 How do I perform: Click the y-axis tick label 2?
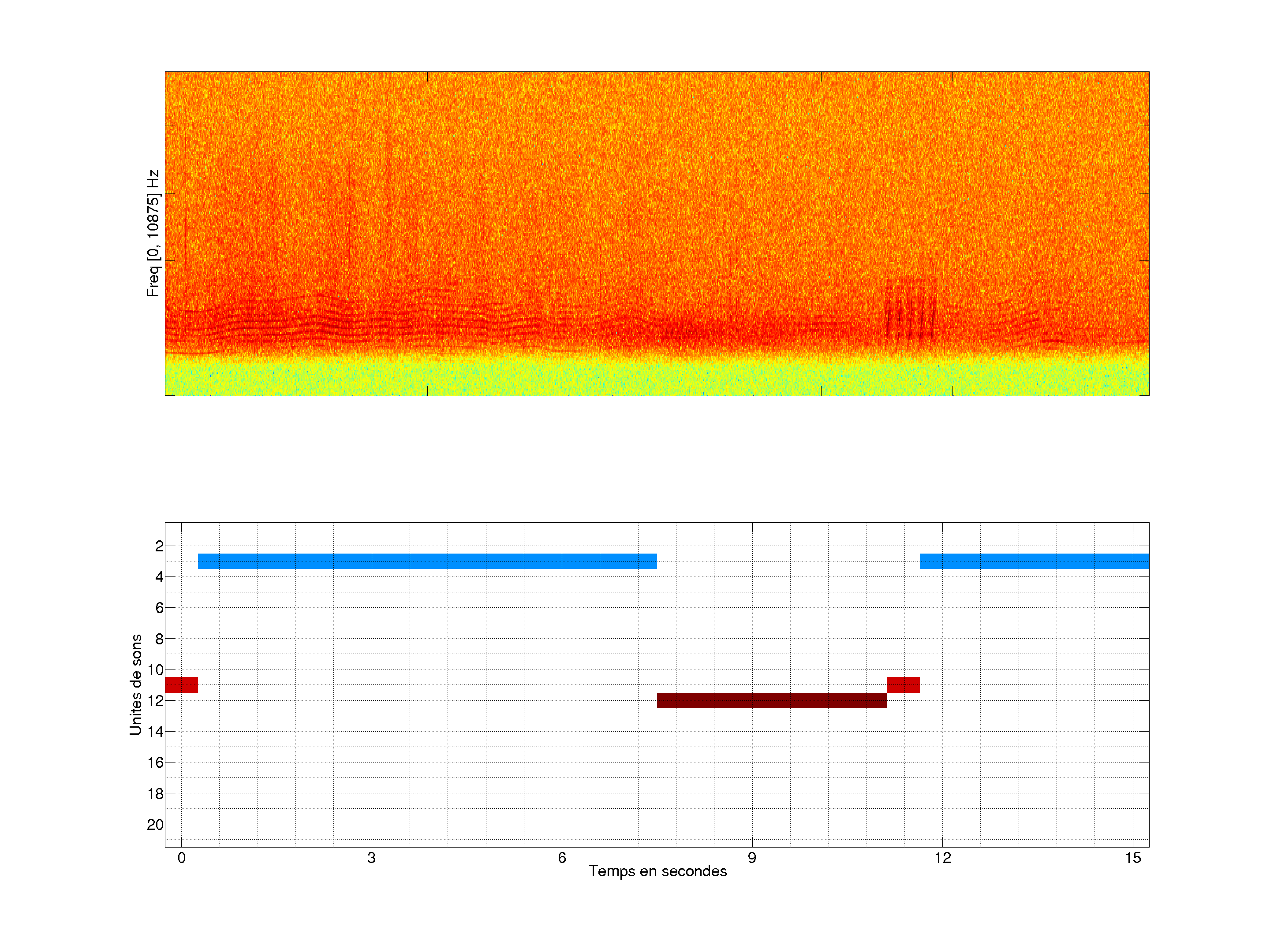click(159, 546)
